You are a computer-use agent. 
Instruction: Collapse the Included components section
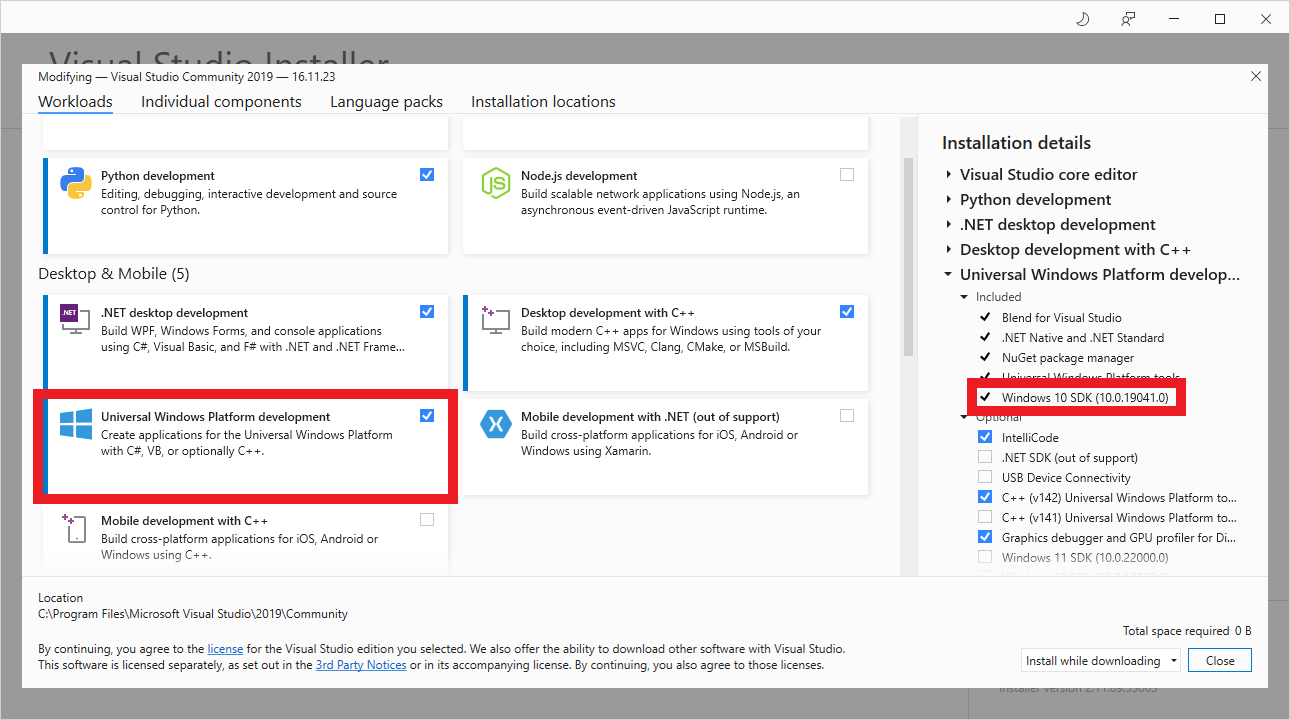click(964, 297)
